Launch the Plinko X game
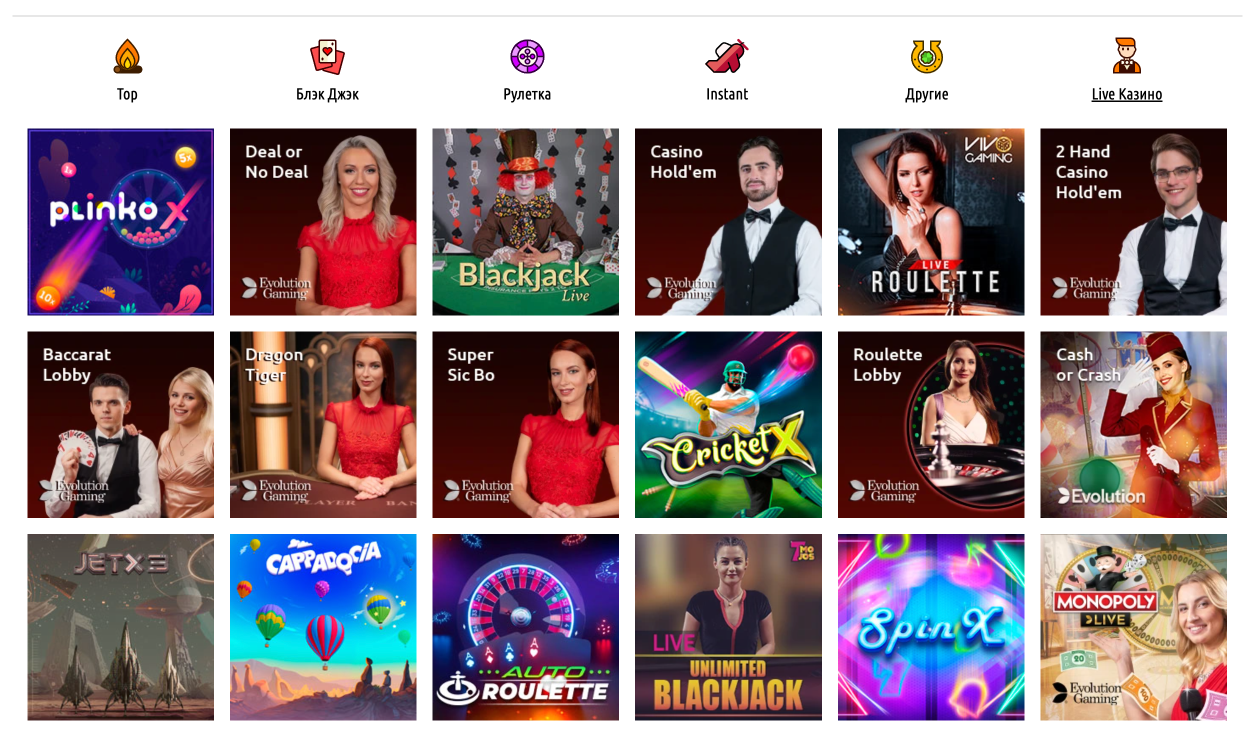Viewport: 1255px width, 733px height. coord(120,222)
